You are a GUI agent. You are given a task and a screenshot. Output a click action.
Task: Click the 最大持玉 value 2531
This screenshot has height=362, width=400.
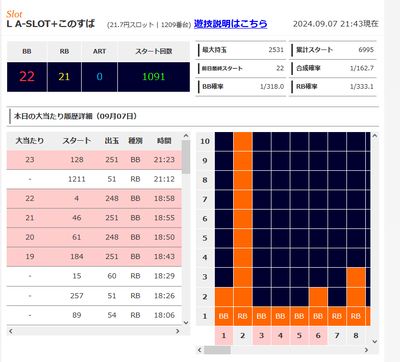tap(276, 50)
